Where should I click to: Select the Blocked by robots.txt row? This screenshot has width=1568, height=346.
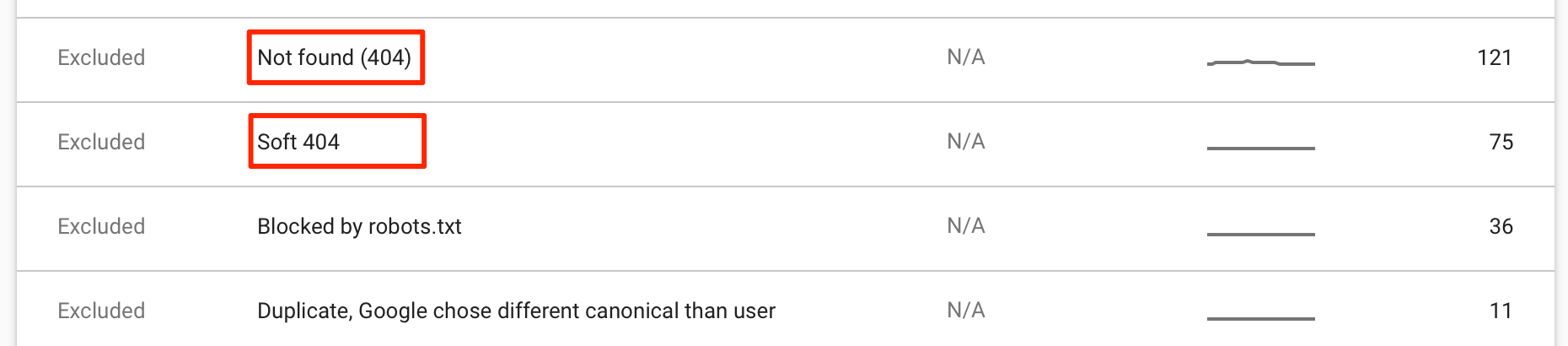pyautogui.click(x=359, y=226)
